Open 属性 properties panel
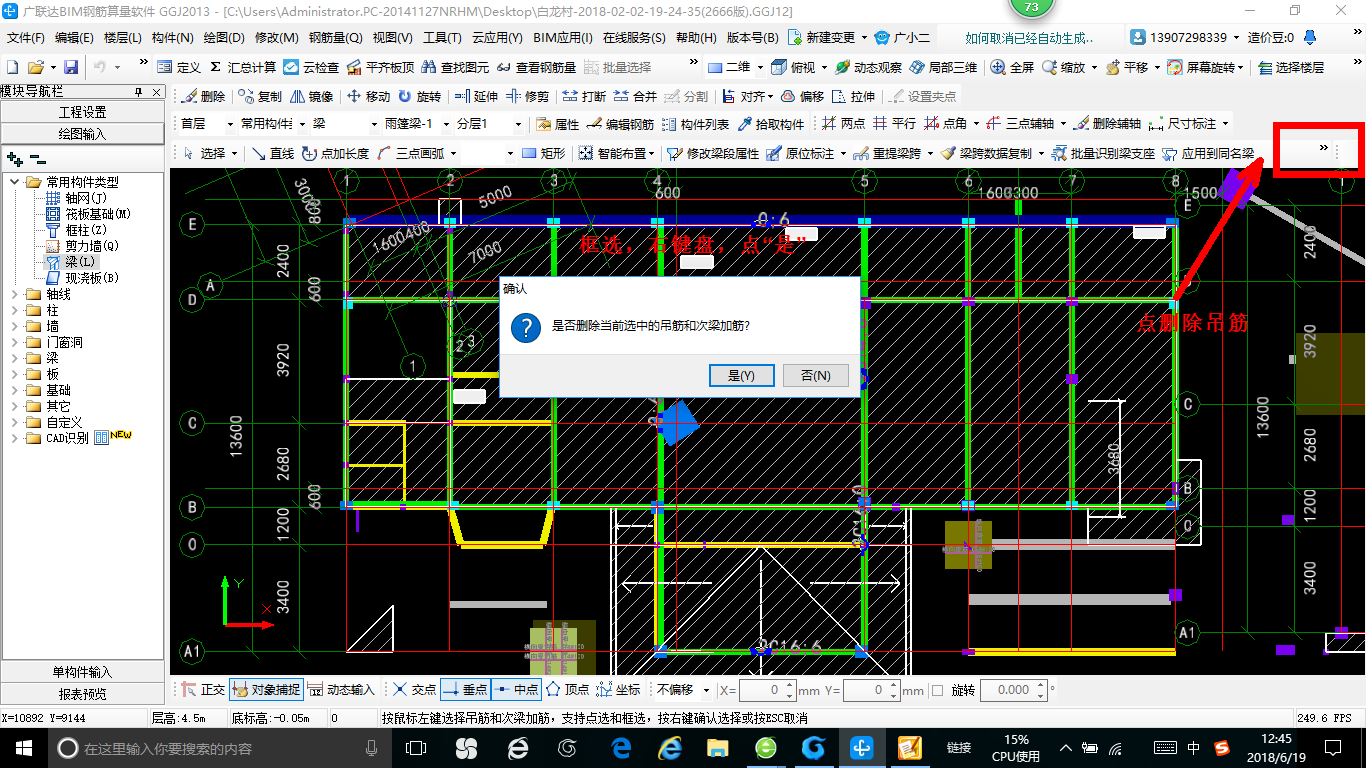 (558, 124)
